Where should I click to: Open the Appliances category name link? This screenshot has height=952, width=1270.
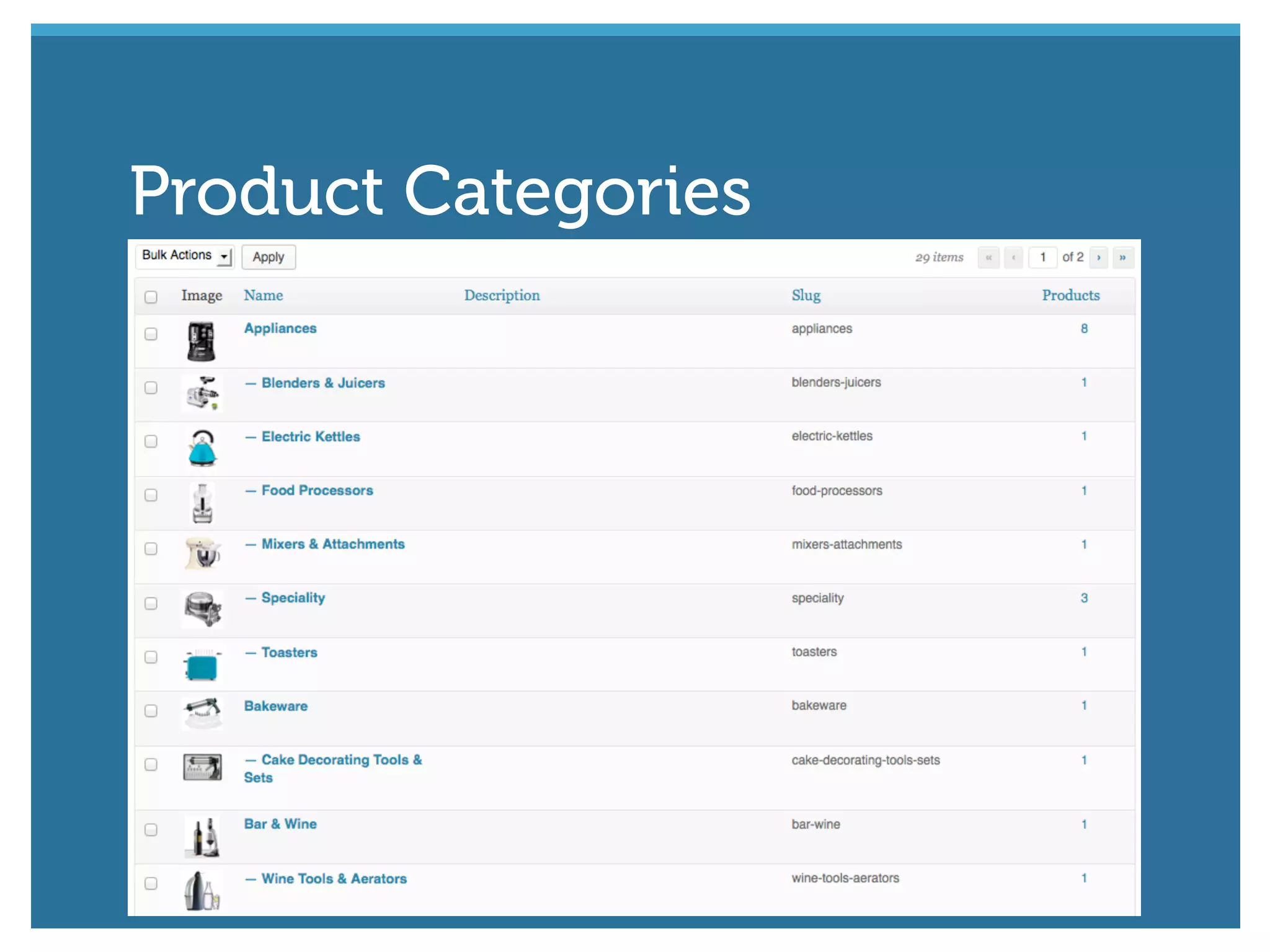point(280,328)
